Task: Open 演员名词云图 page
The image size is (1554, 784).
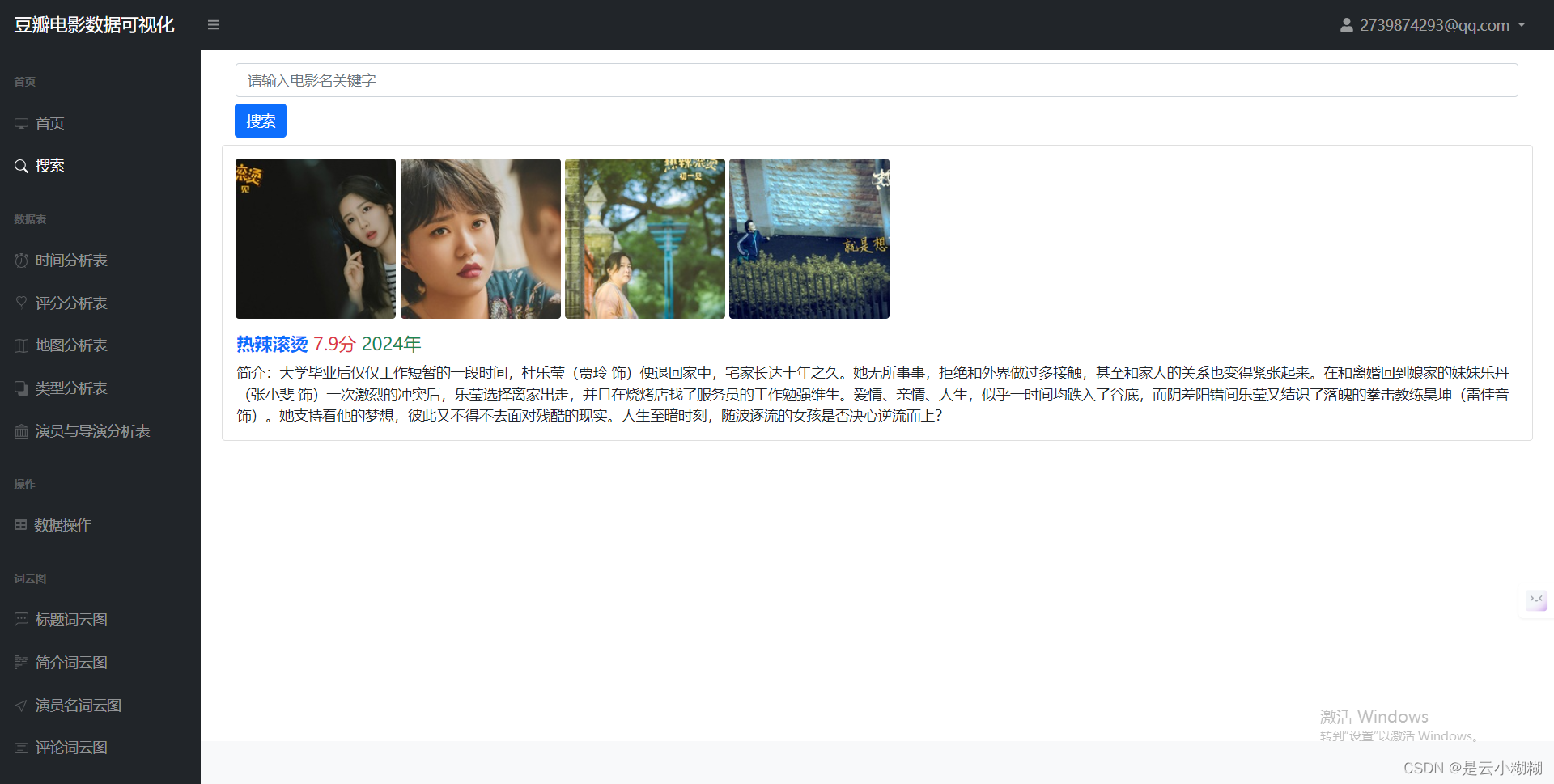Action: tap(79, 706)
